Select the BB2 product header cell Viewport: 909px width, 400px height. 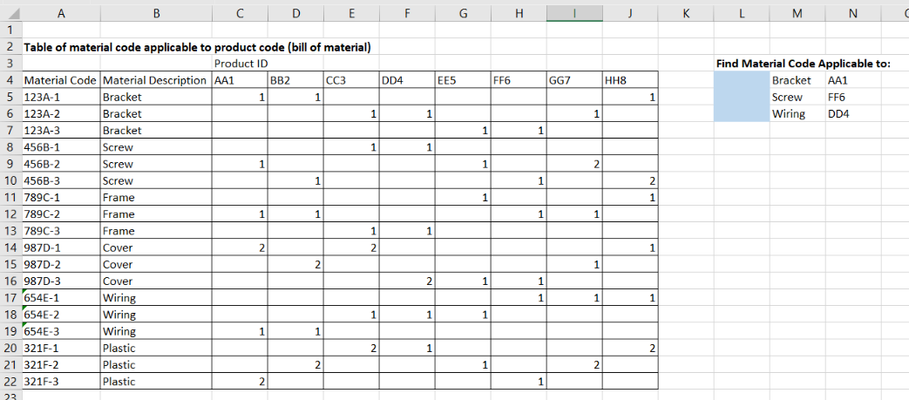(x=295, y=81)
